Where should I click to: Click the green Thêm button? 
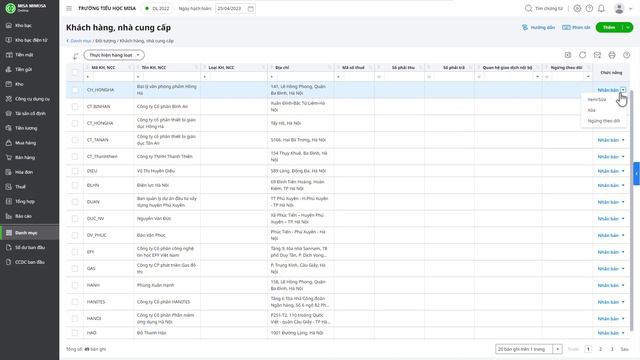click(609, 27)
